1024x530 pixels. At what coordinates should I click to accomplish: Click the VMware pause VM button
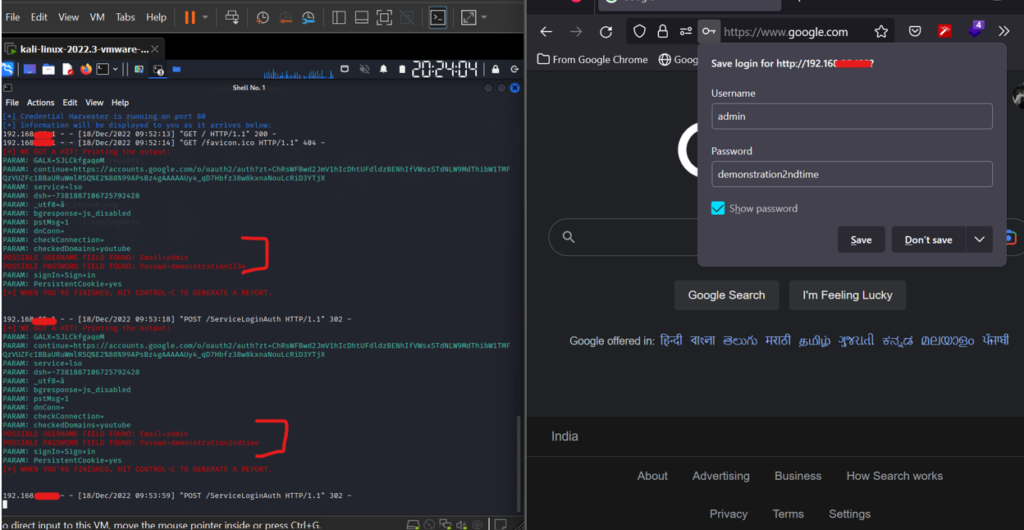click(x=190, y=17)
